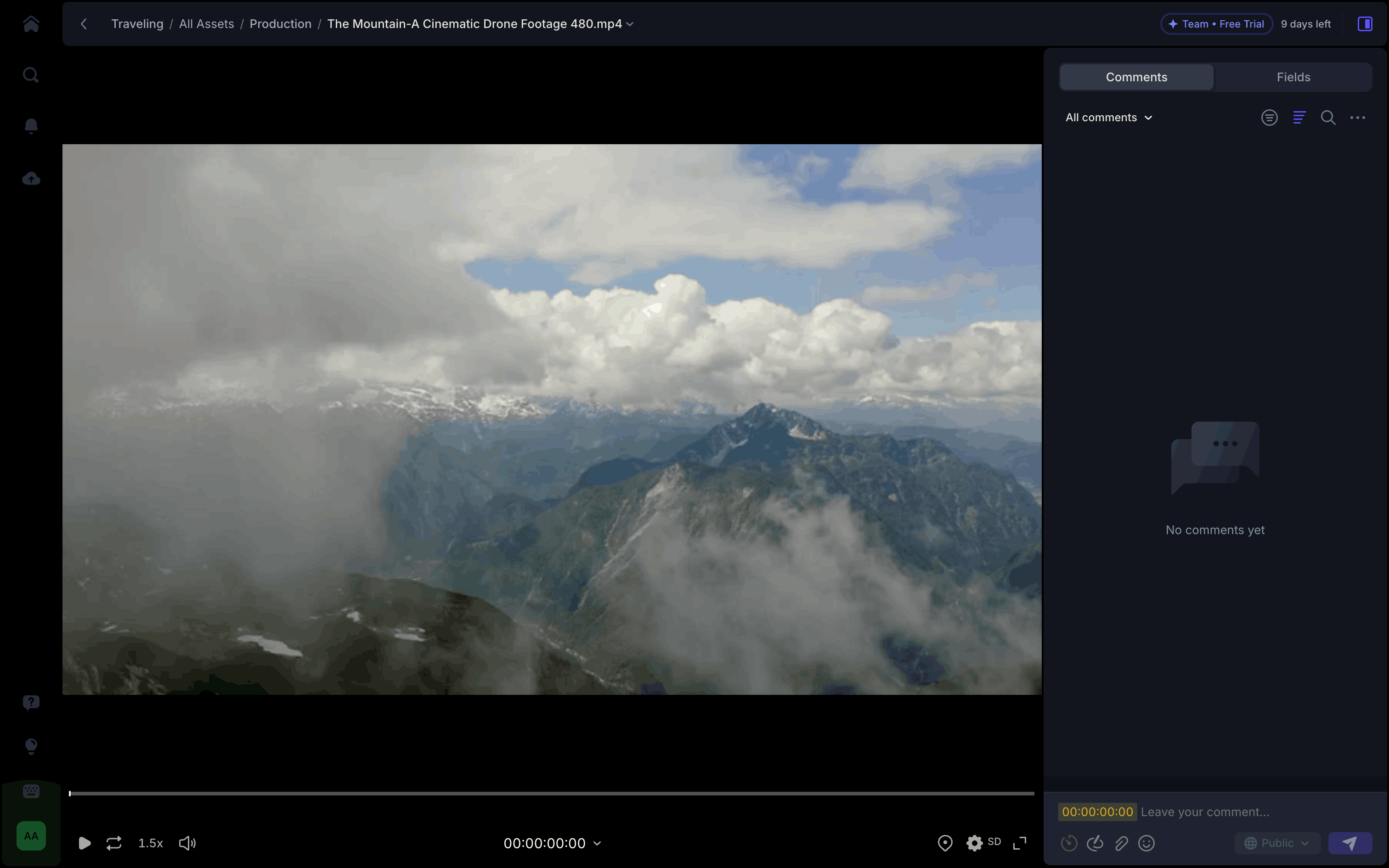This screenshot has height=868, width=1389.
Task: Open the comment filter icon
Action: (x=1269, y=118)
